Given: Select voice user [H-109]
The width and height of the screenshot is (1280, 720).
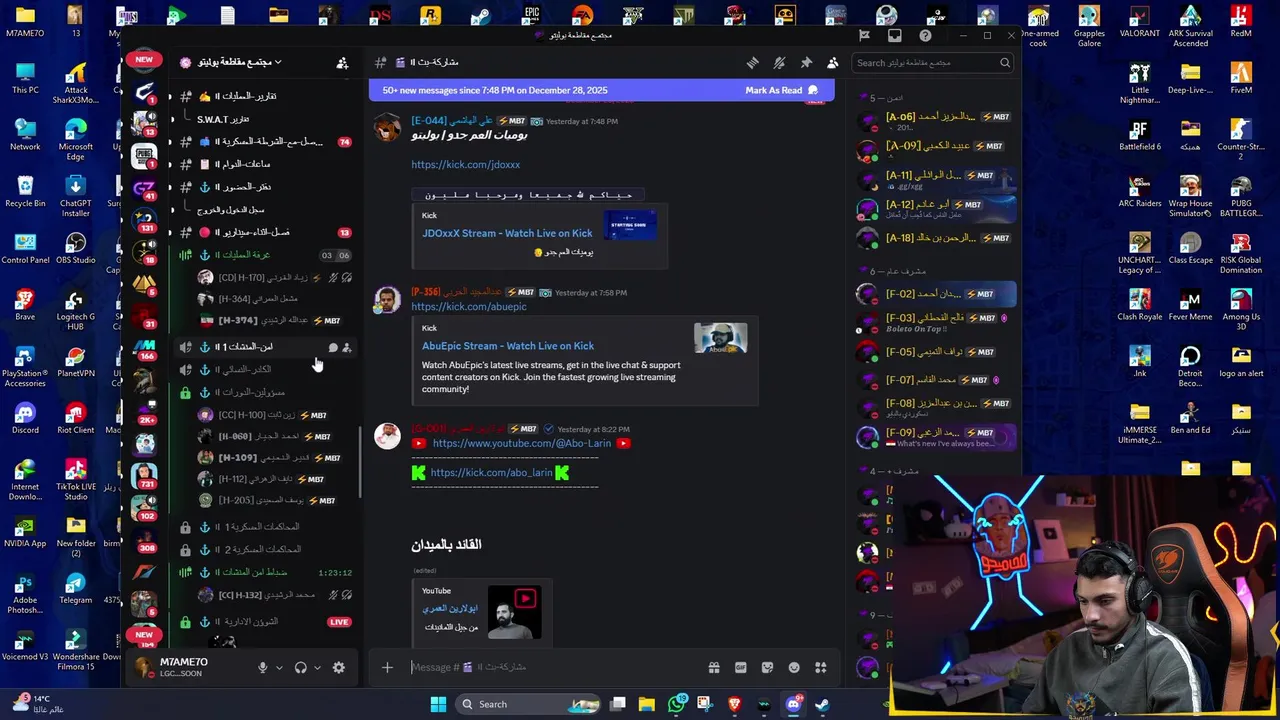Looking at the screenshot, I should pos(274,458).
